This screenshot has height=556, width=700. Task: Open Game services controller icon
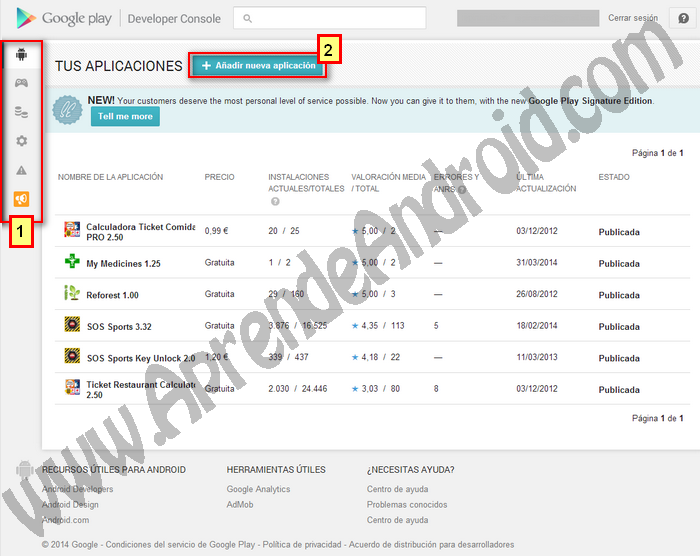click(21, 83)
